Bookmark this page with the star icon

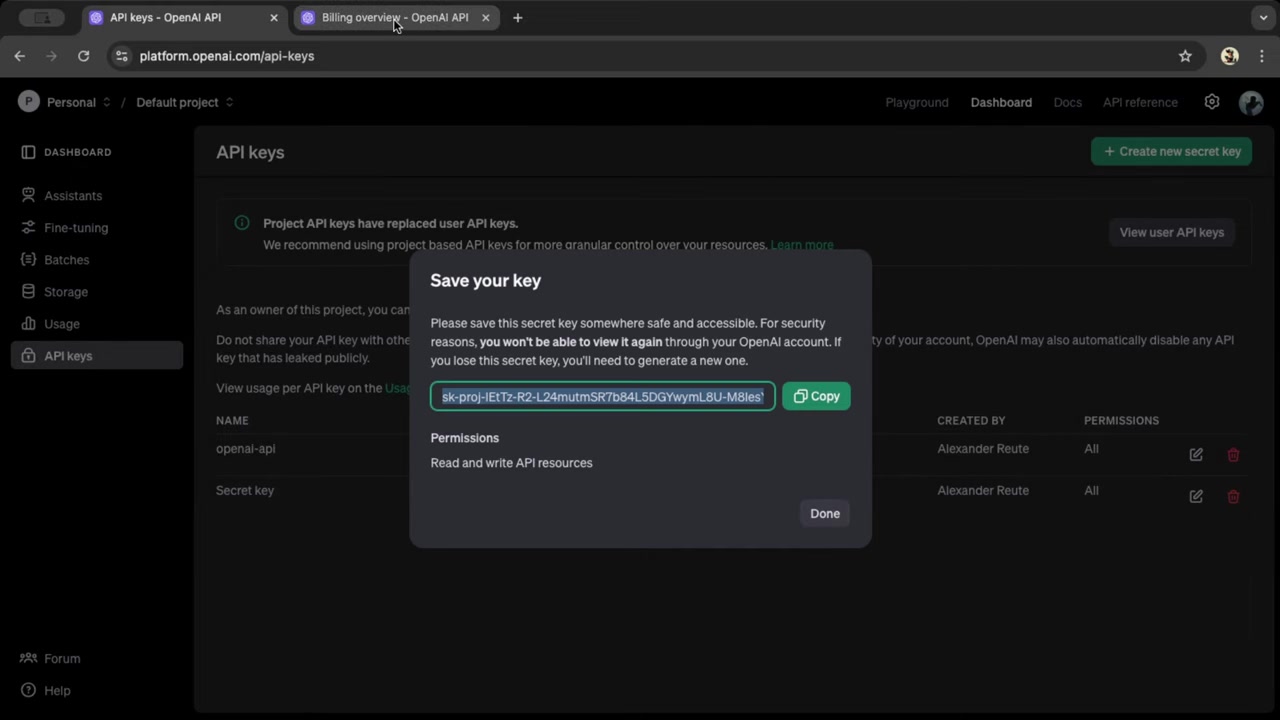tap(1185, 56)
